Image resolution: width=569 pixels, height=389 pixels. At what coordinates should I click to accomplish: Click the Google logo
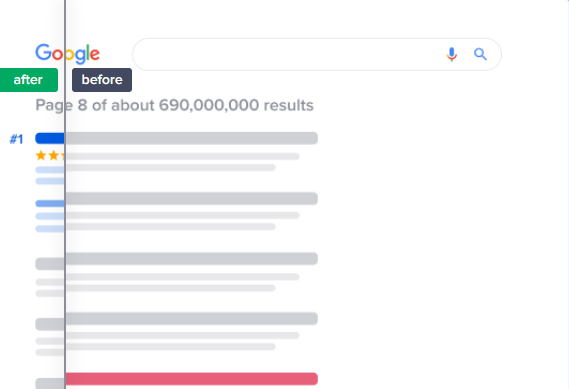coord(67,54)
